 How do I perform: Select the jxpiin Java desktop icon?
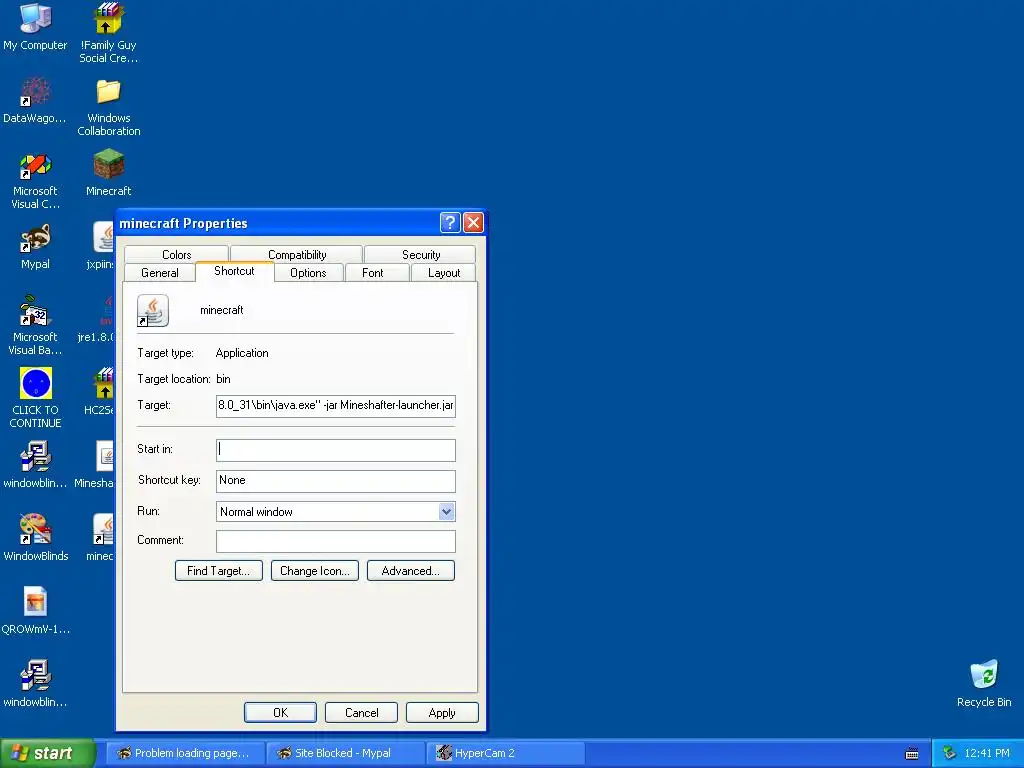click(x=103, y=238)
